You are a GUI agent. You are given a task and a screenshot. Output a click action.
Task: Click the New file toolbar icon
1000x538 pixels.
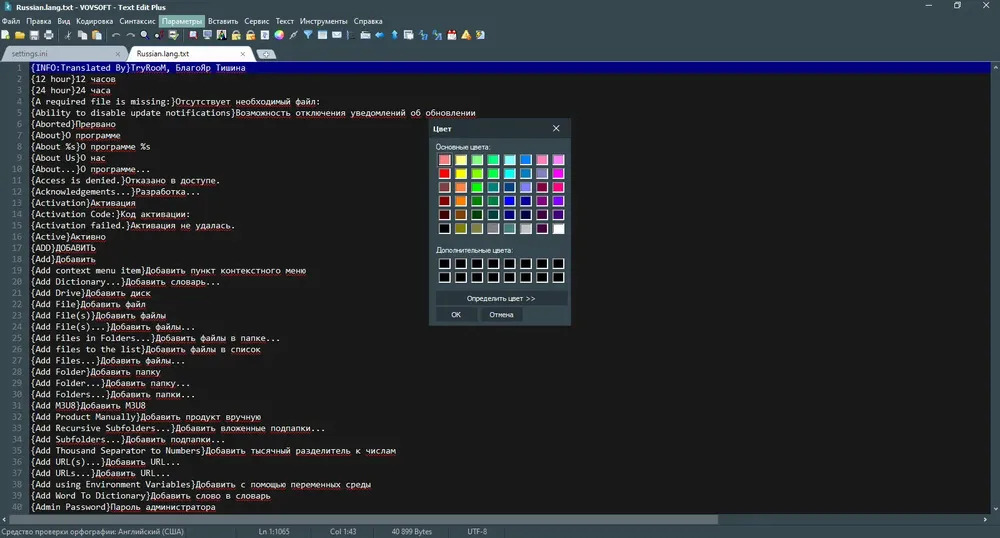pos(6,35)
